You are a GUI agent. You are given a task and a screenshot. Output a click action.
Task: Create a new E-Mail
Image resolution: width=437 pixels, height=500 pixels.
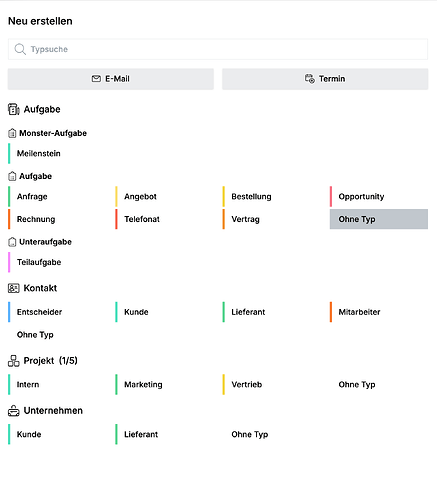pyautogui.click(x=111, y=79)
